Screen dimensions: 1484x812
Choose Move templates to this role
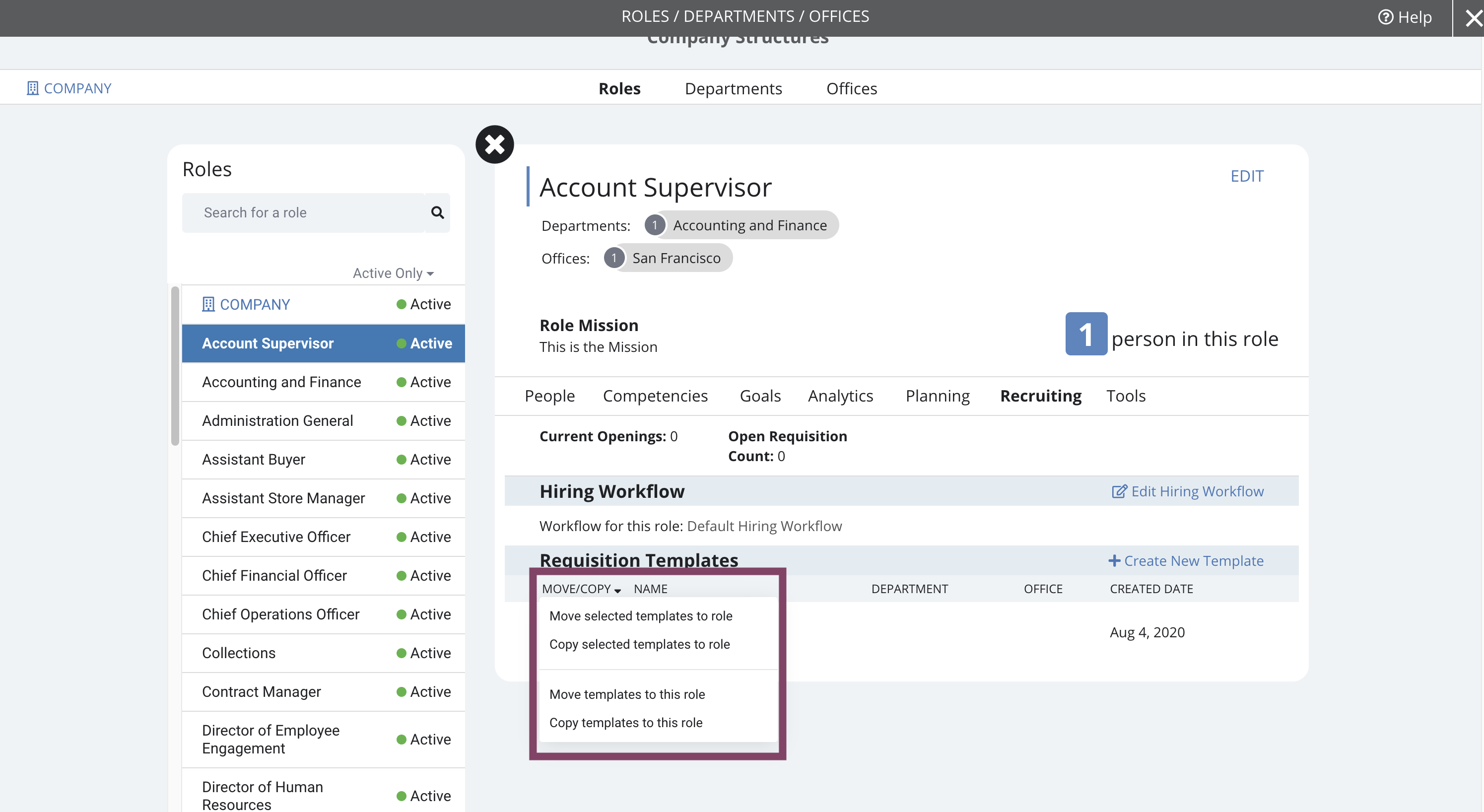[x=627, y=694]
